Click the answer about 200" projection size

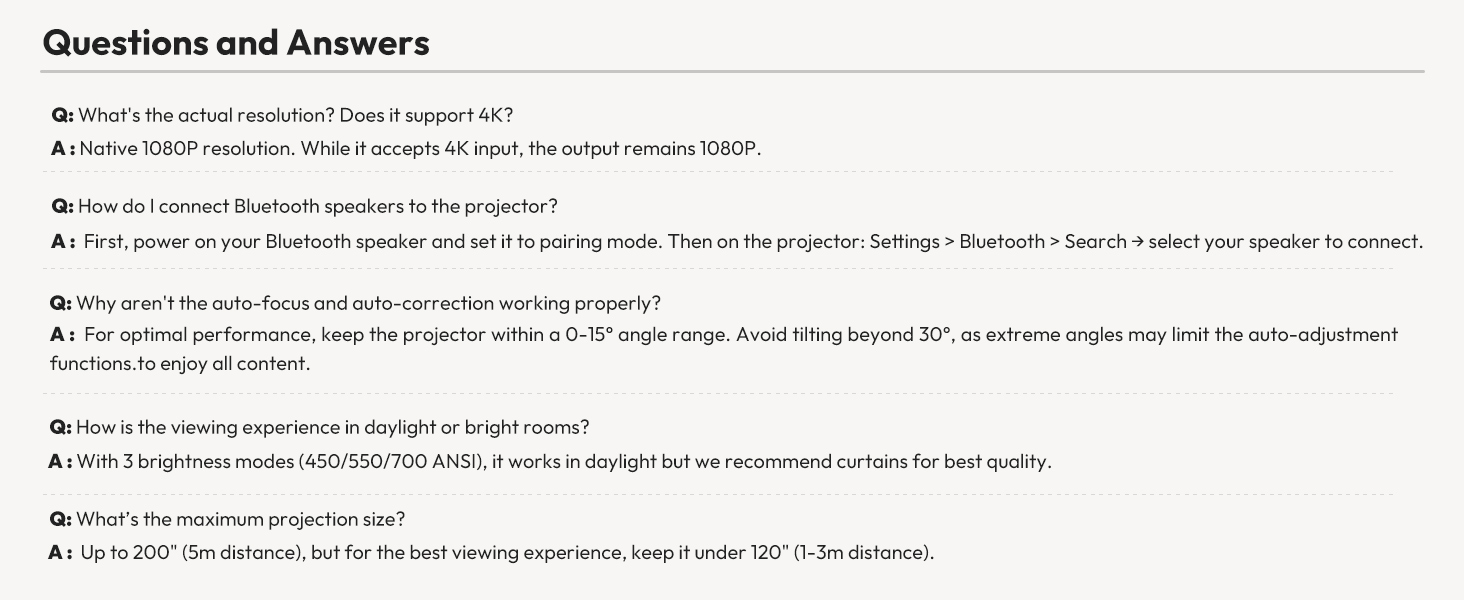[x=507, y=552]
